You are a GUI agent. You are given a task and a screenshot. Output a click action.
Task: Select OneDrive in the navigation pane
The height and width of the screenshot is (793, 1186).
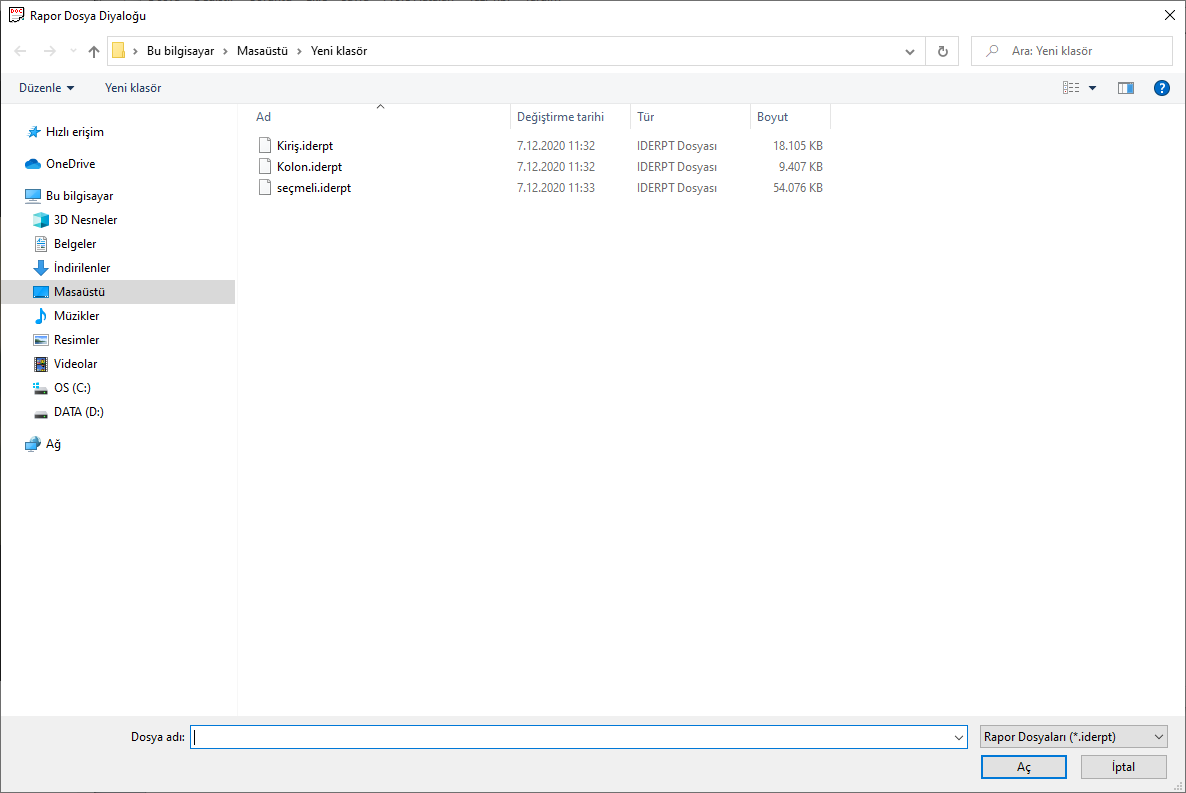pos(70,163)
